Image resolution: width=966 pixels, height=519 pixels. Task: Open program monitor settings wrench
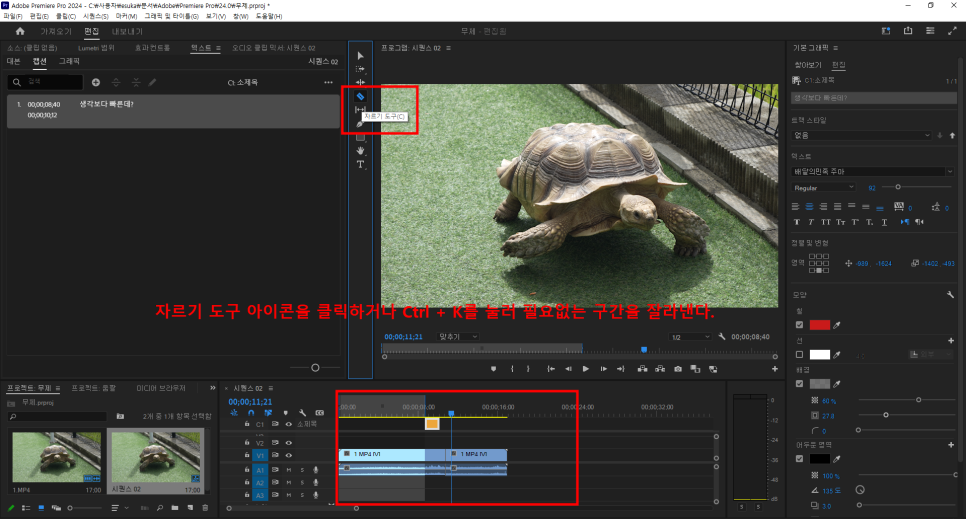tap(722, 337)
